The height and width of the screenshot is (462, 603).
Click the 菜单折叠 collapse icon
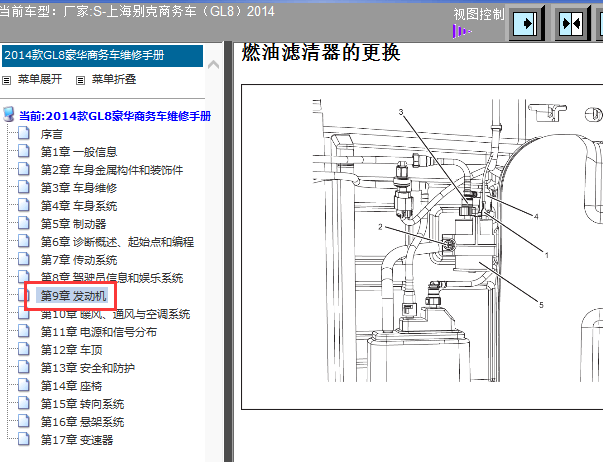(x=80, y=80)
